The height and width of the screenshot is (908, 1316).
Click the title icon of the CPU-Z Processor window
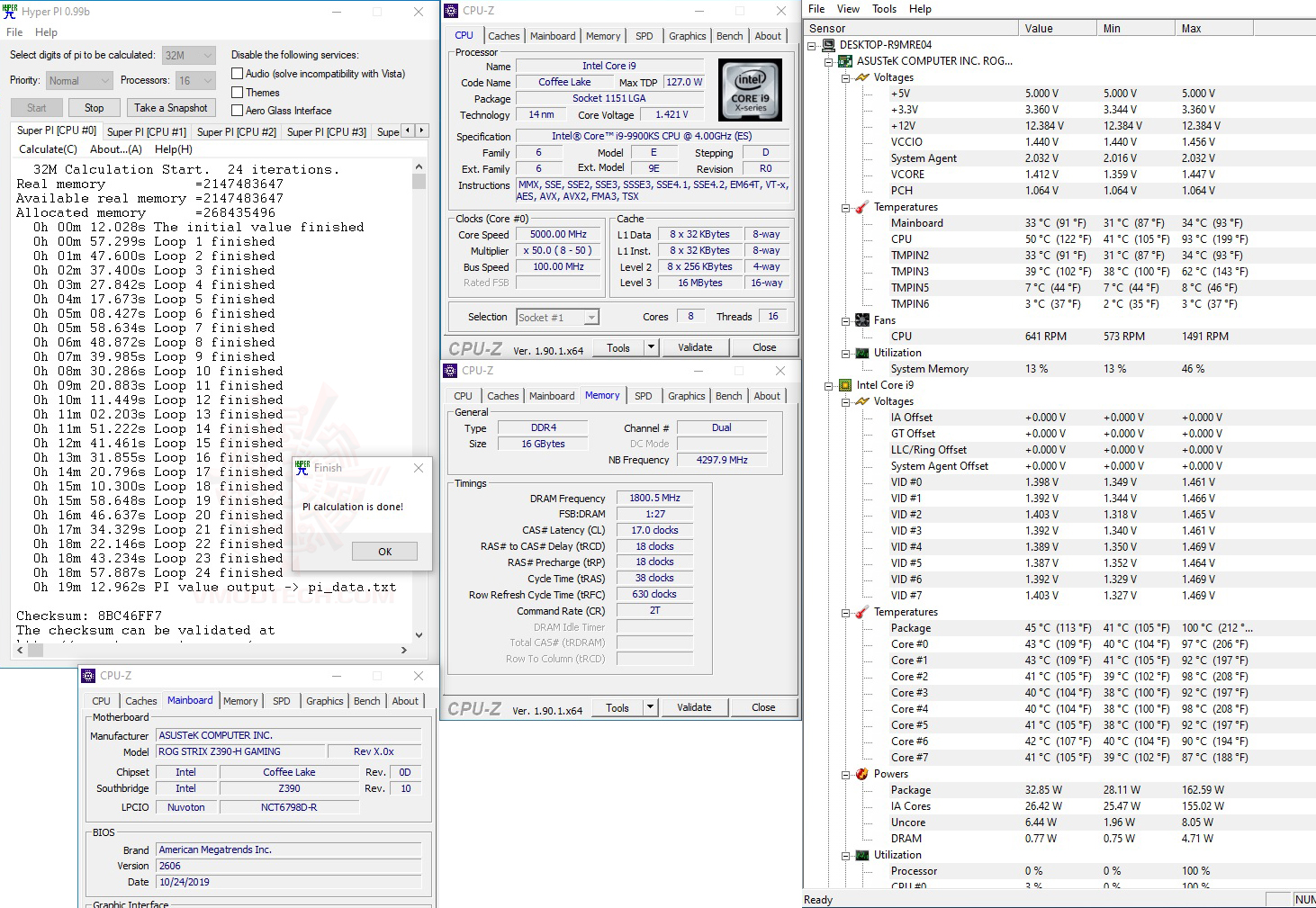click(451, 11)
